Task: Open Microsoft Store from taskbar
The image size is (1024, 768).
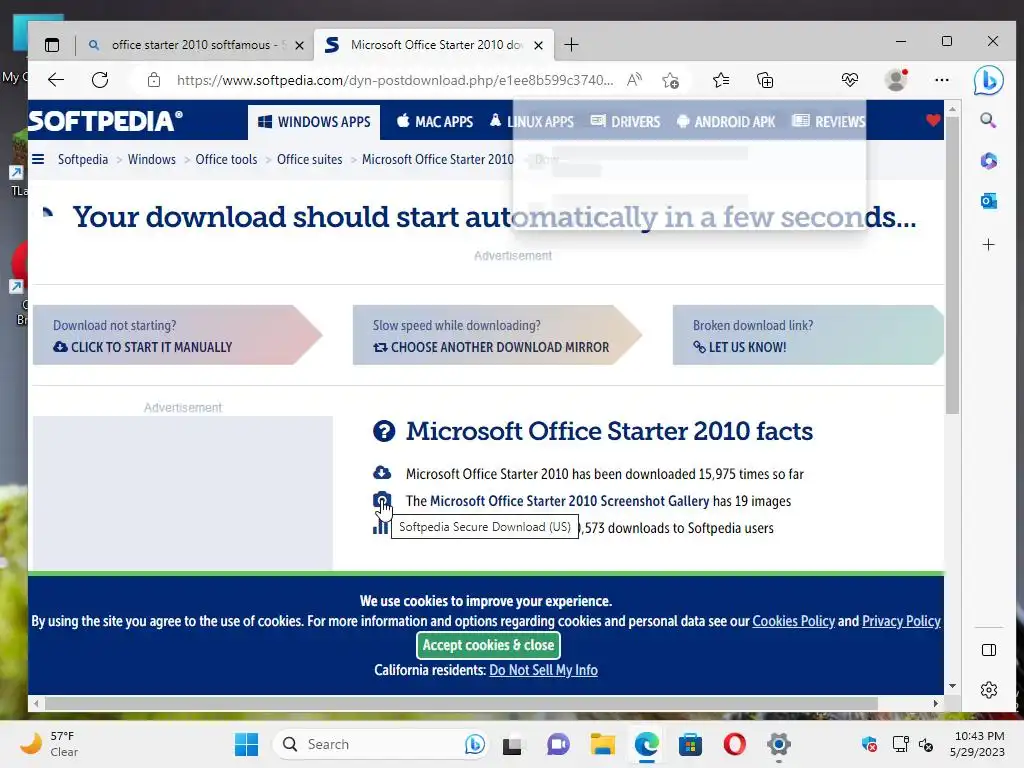Action: point(690,744)
